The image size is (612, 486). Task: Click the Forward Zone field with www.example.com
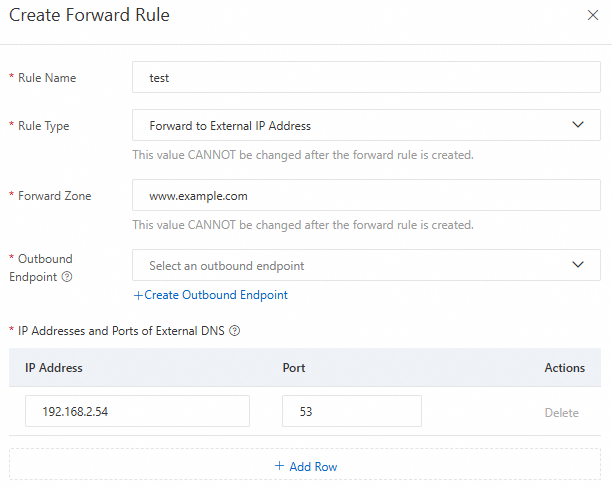click(366, 196)
